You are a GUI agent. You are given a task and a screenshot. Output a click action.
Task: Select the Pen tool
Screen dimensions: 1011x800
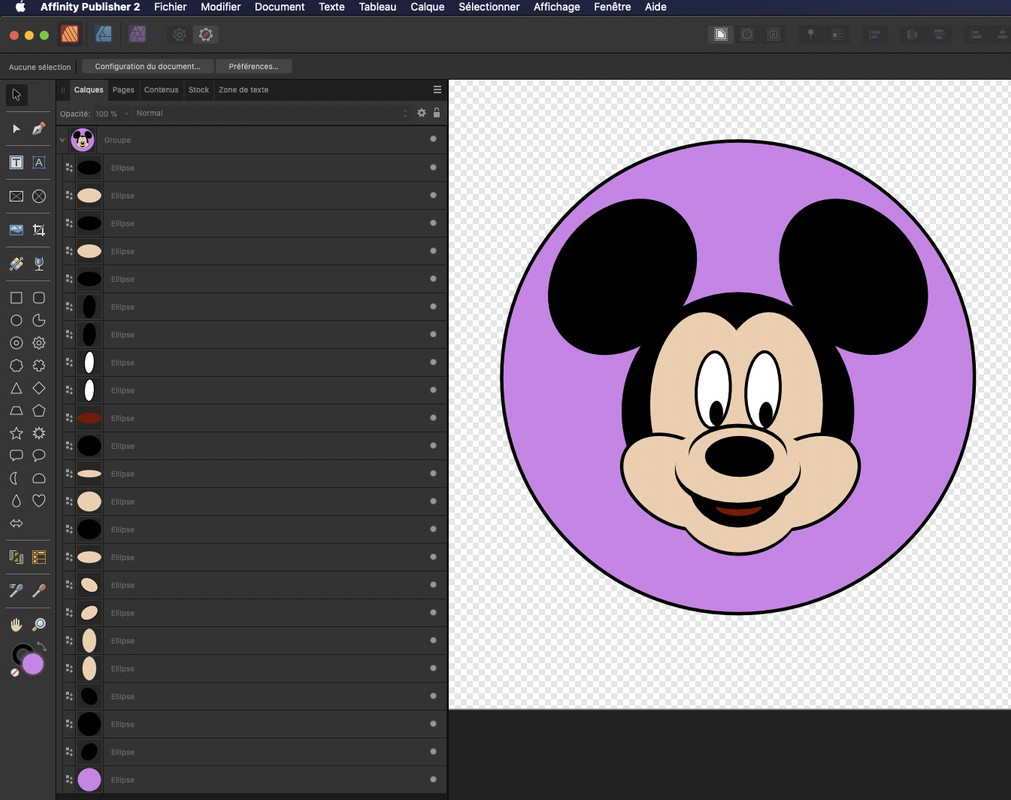pyautogui.click(x=39, y=129)
